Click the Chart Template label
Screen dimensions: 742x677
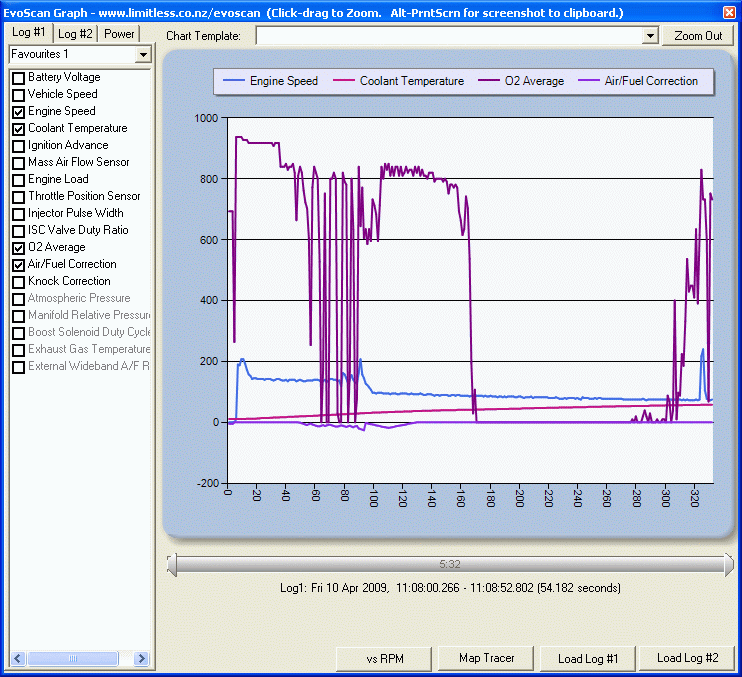203,36
